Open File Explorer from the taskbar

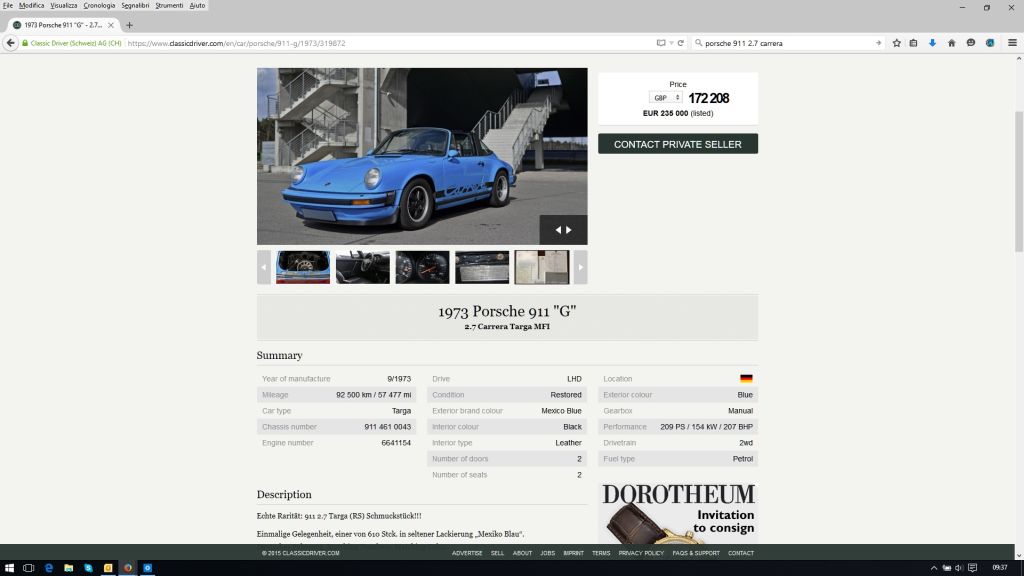coord(69,568)
